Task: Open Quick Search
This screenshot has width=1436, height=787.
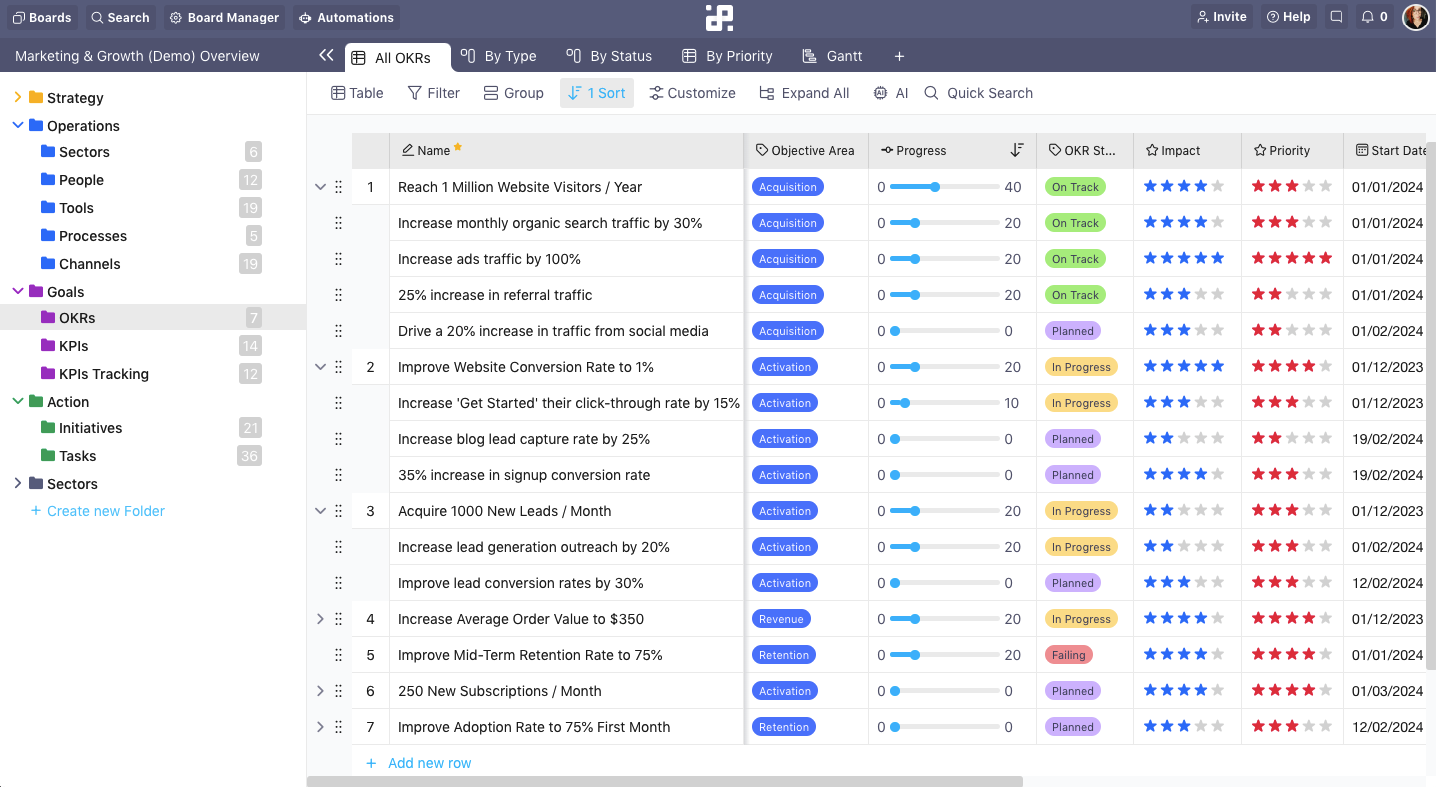Action: [978, 92]
